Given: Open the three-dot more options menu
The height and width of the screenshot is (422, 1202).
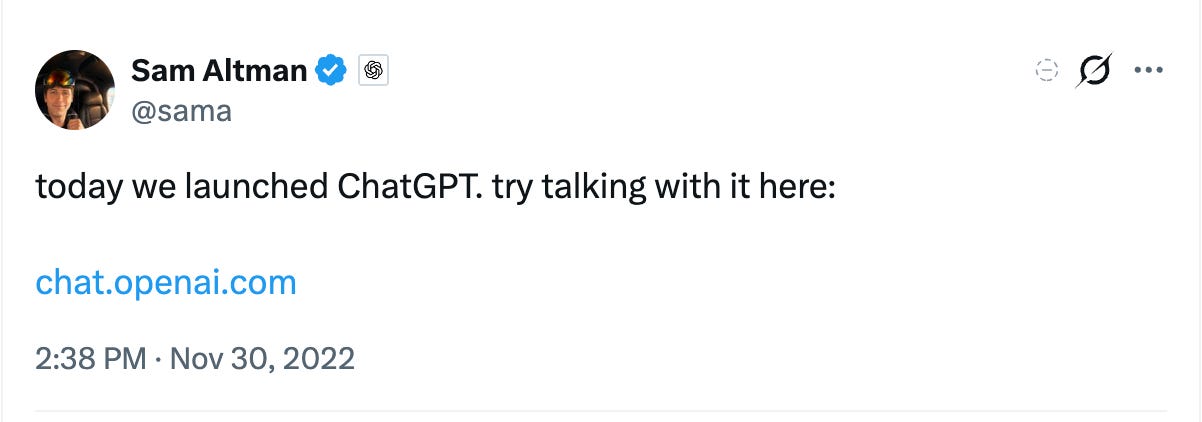Looking at the screenshot, I should tap(1148, 71).
